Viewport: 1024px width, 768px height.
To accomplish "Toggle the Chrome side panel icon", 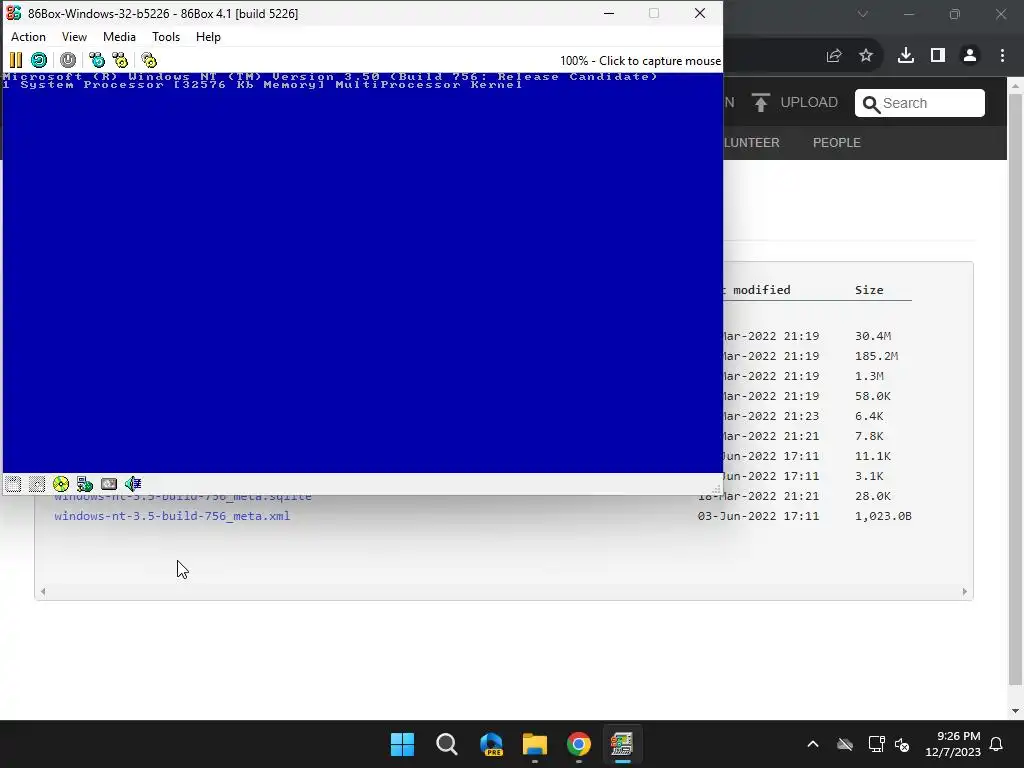I will coord(938,56).
